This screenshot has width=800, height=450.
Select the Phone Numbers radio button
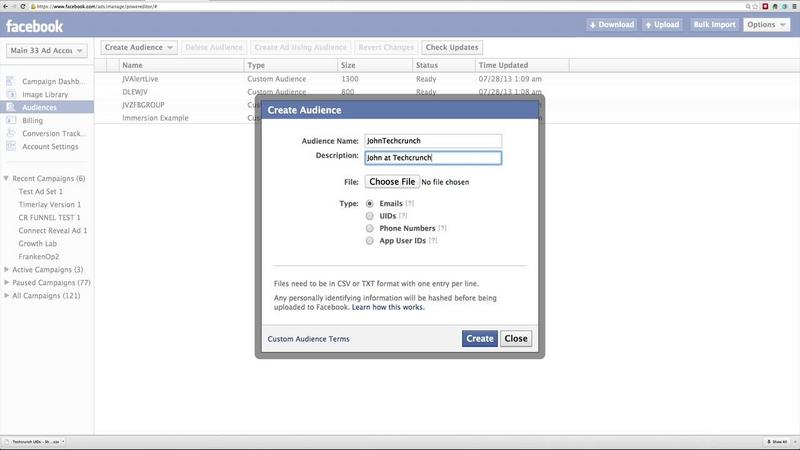(369, 228)
